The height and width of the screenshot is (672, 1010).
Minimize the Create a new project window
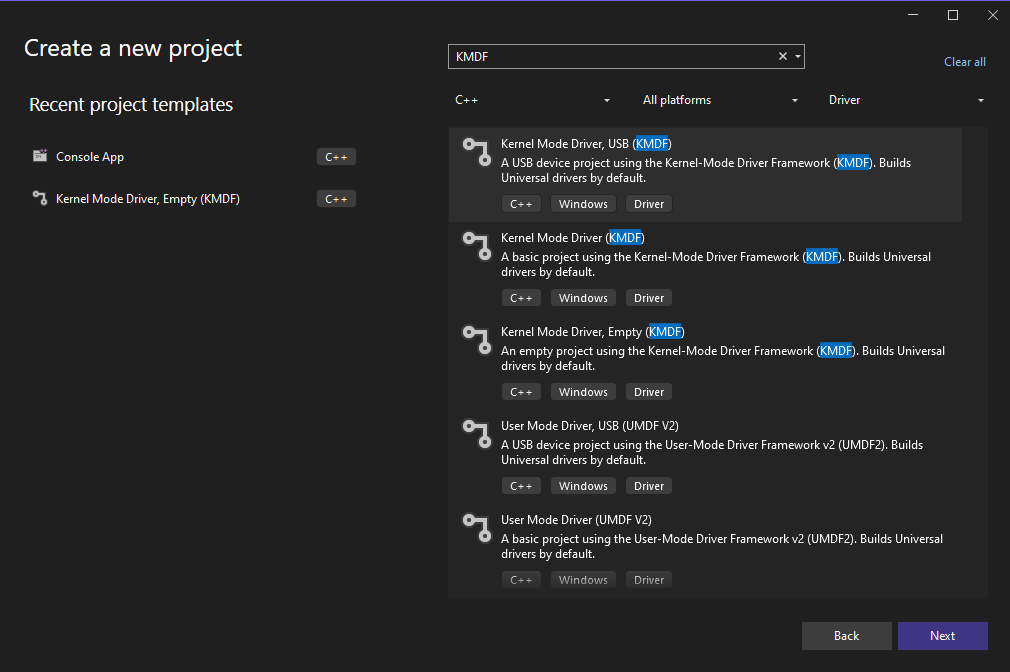913,15
